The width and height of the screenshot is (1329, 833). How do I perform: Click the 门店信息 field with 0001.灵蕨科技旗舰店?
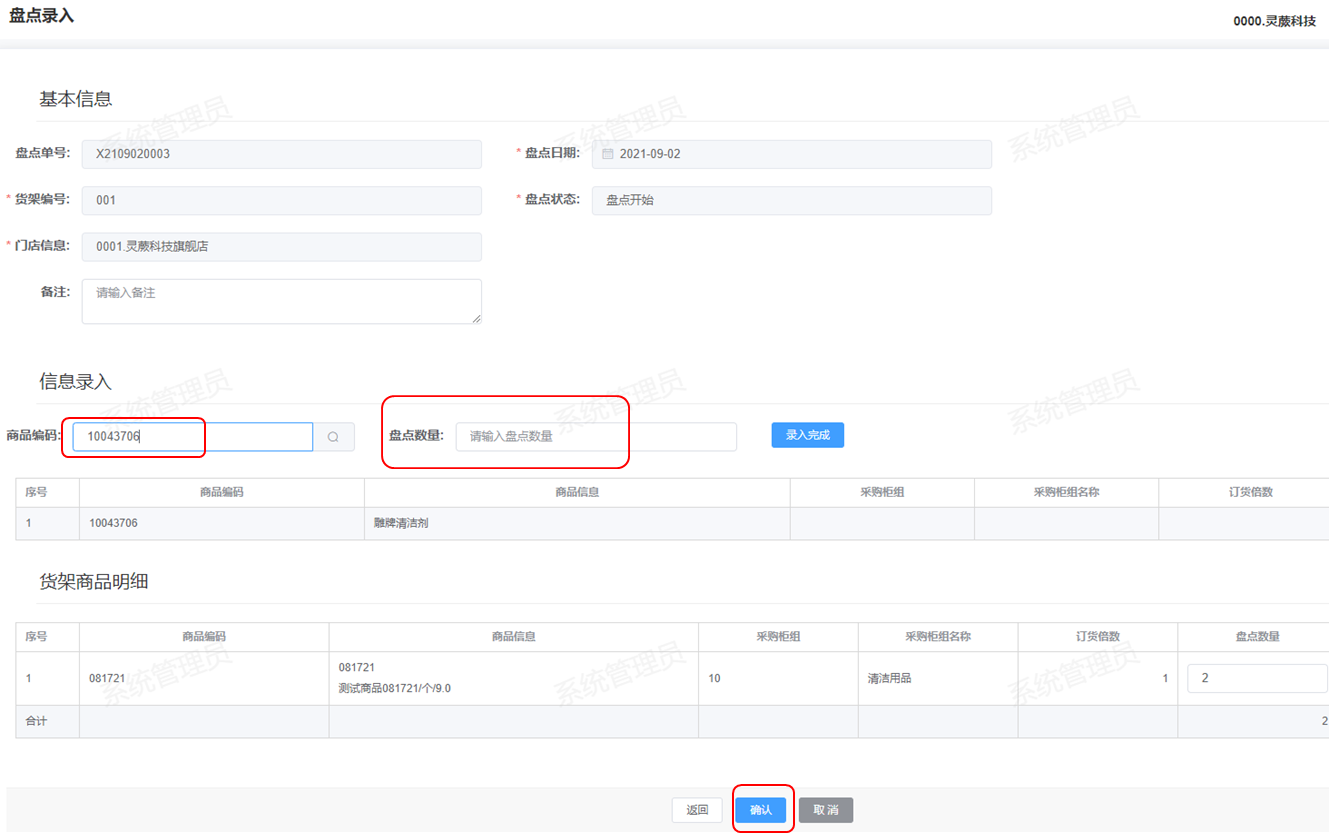click(282, 247)
